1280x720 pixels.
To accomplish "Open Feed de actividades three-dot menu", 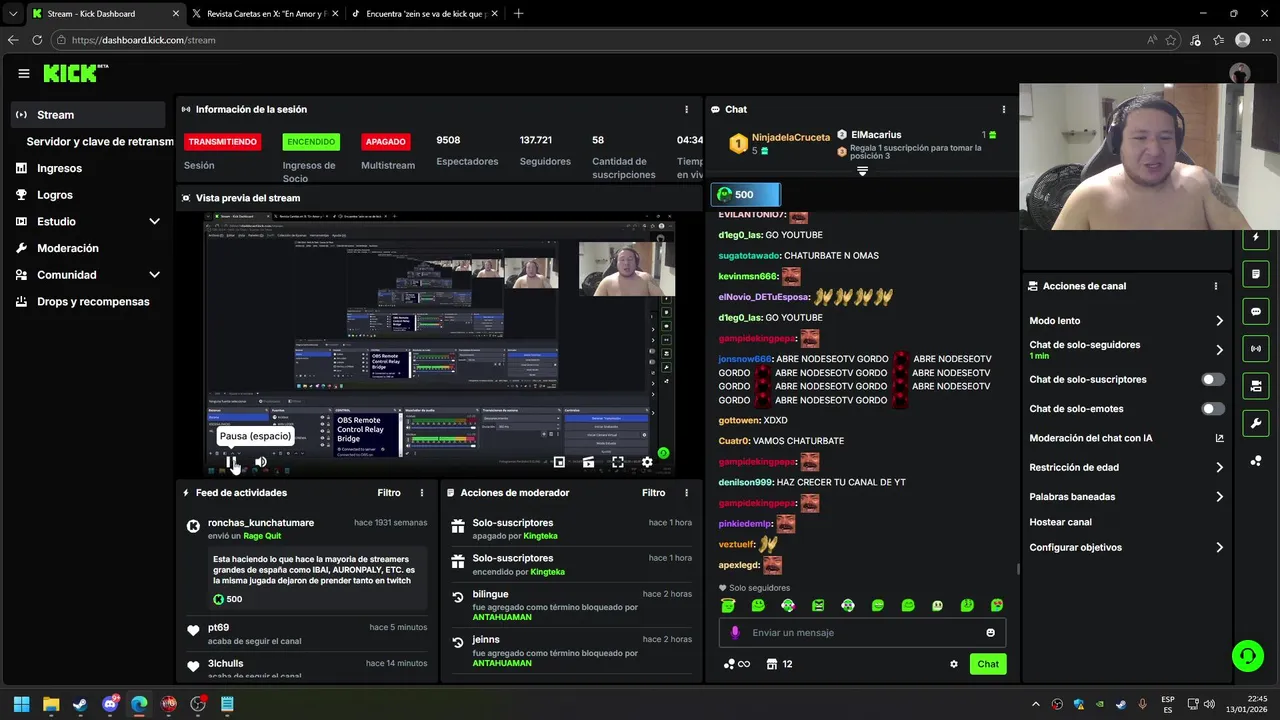I will 422,493.
